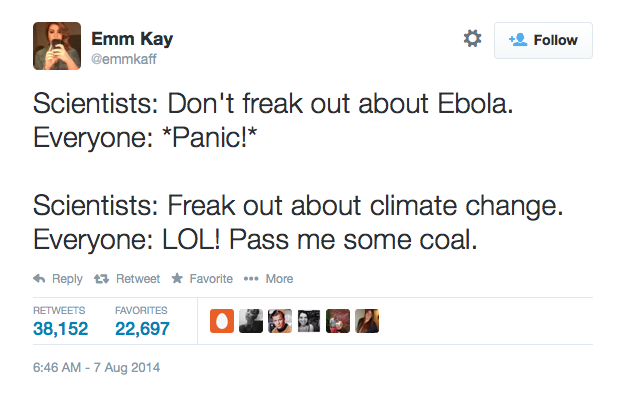Click the long-haired woman avatar

367,321
